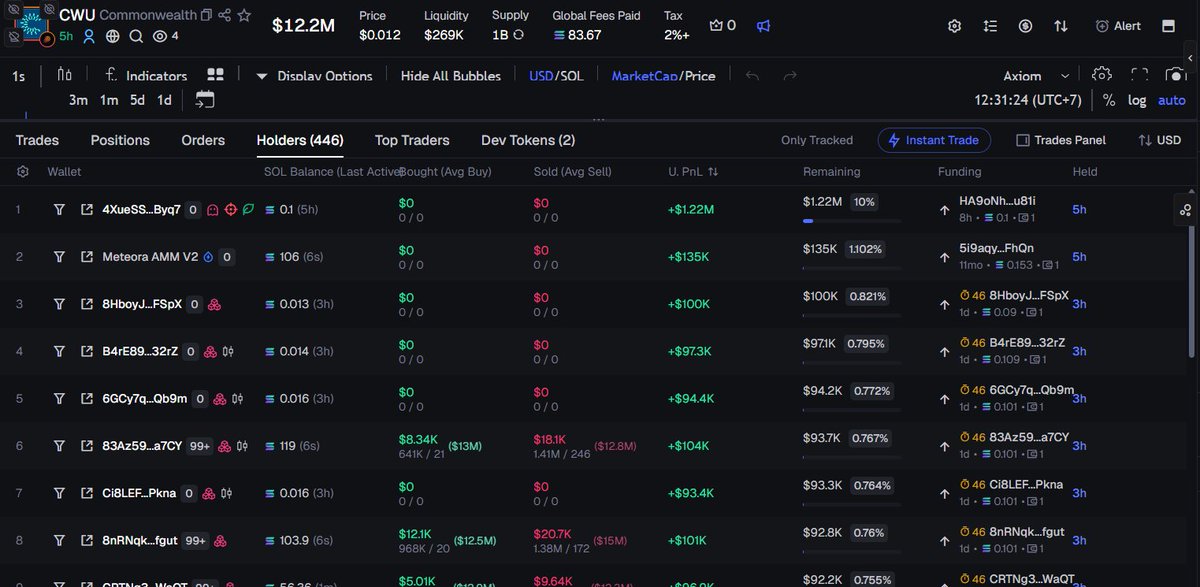Open the top bar hexagon settings icon
The image size is (1200, 587).
pos(955,26)
